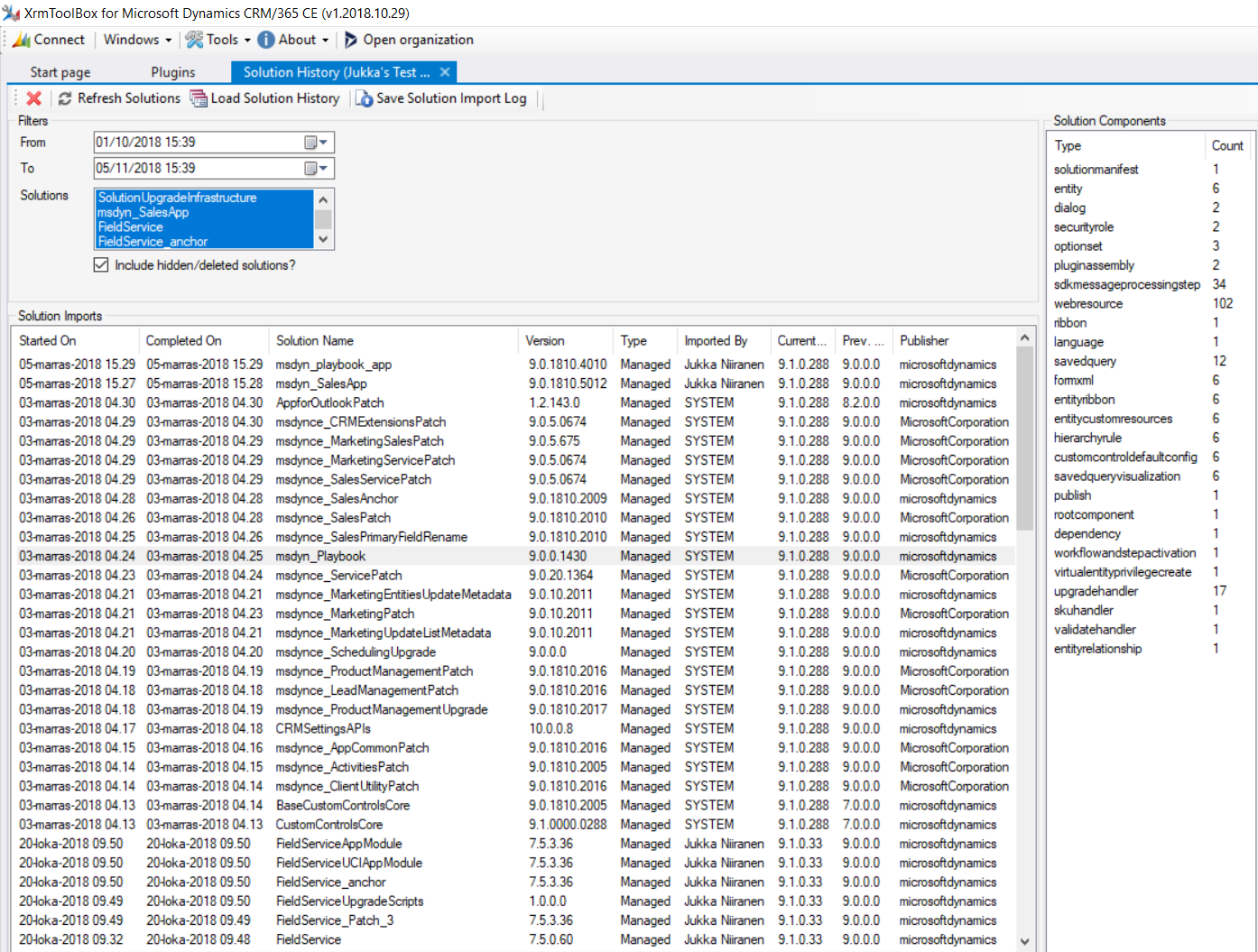Sort by Solution Name column header
Image resolution: width=1258 pixels, height=952 pixels.
[393, 341]
